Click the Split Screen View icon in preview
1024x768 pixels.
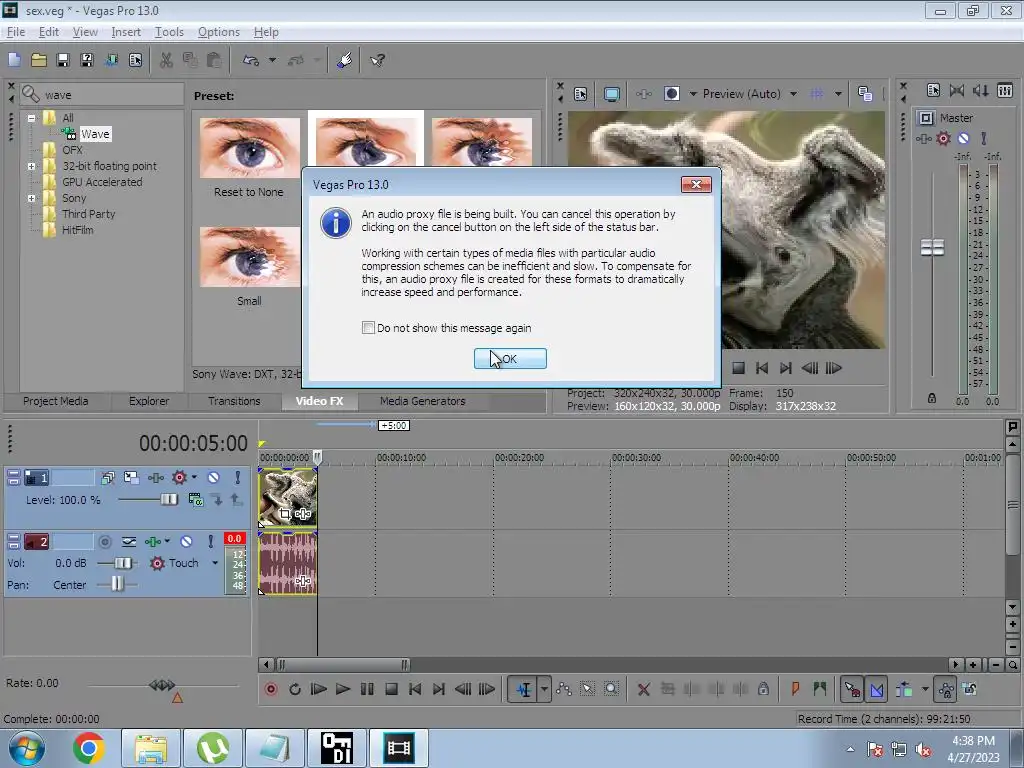(x=672, y=93)
